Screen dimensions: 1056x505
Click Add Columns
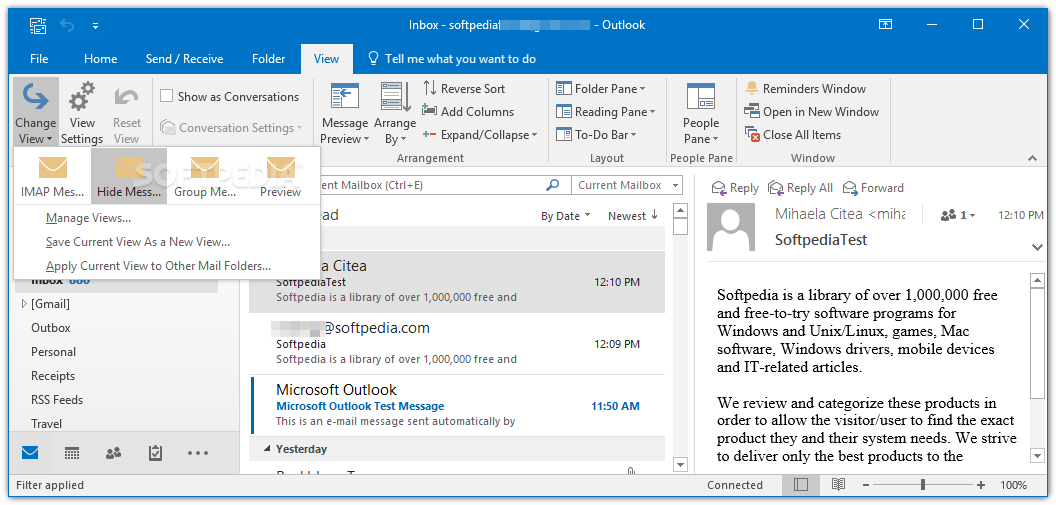pyautogui.click(x=468, y=112)
